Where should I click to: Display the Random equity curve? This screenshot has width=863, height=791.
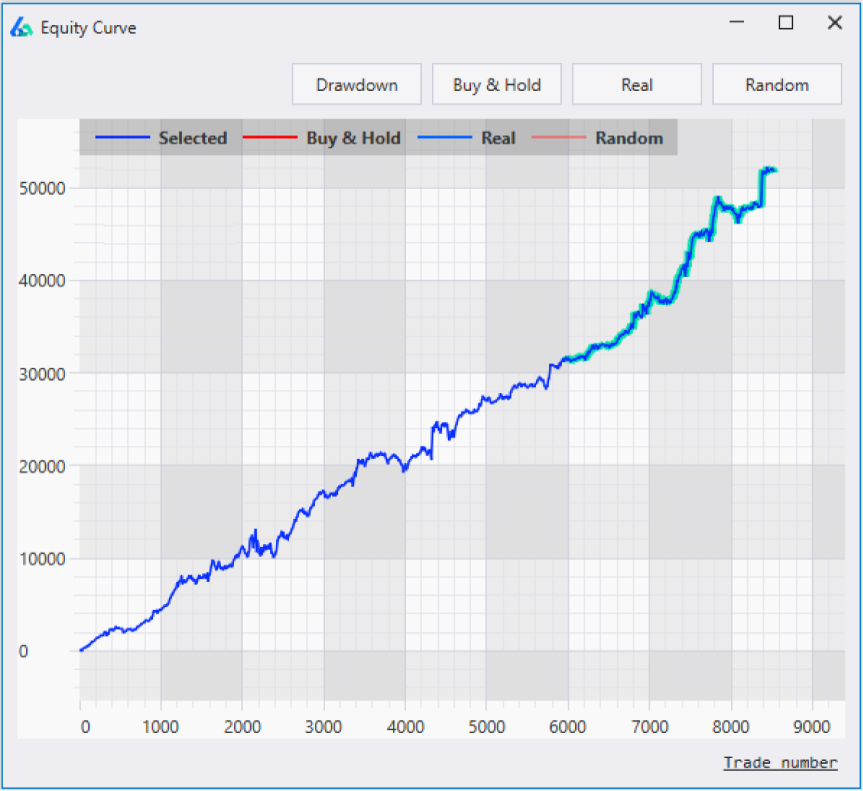click(x=777, y=84)
